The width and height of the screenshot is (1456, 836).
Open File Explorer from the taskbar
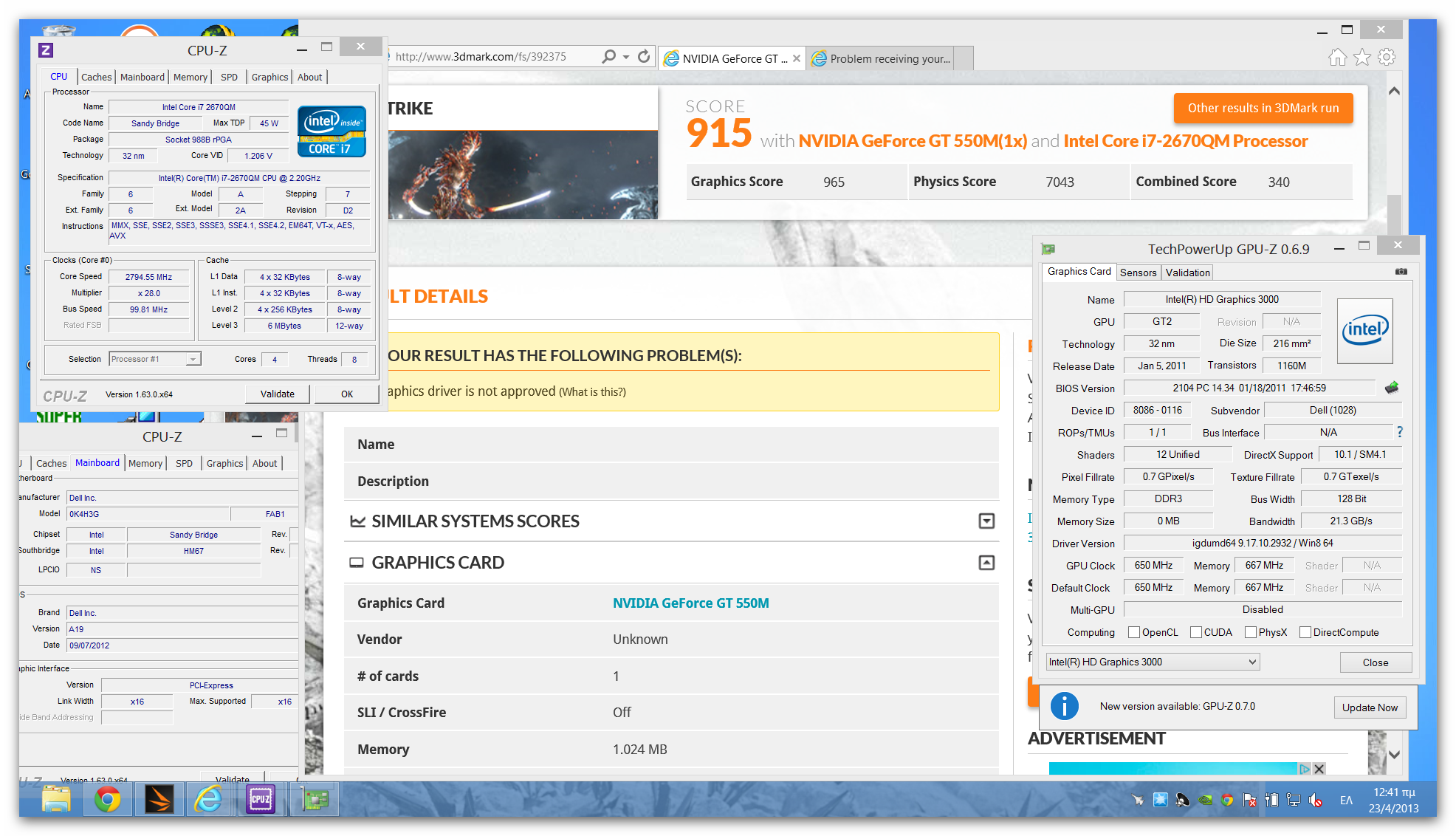(x=56, y=799)
